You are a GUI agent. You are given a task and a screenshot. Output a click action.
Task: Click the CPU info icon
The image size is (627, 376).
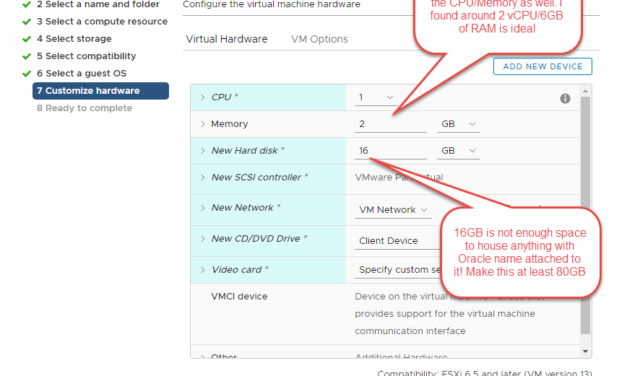tap(565, 98)
